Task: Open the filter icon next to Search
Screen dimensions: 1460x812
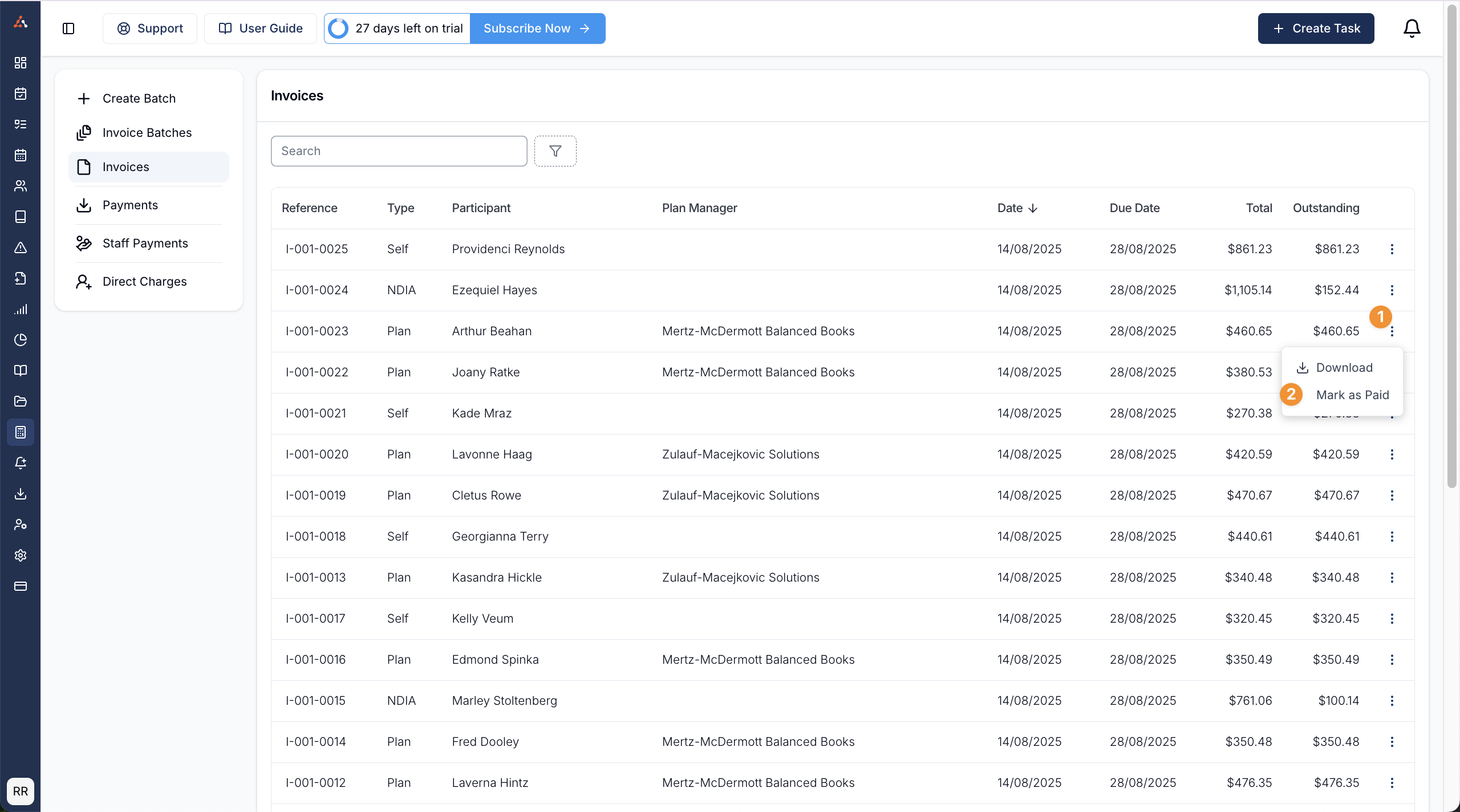Action: point(555,151)
